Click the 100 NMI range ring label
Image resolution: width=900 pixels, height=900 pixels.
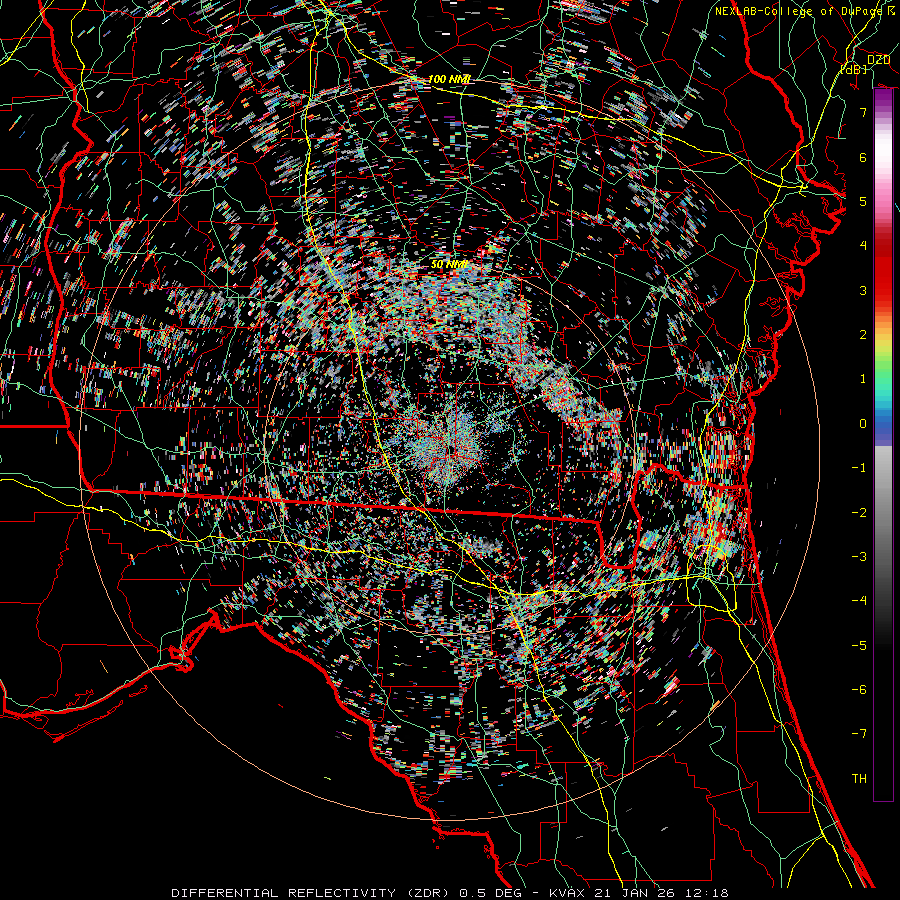(x=450, y=79)
